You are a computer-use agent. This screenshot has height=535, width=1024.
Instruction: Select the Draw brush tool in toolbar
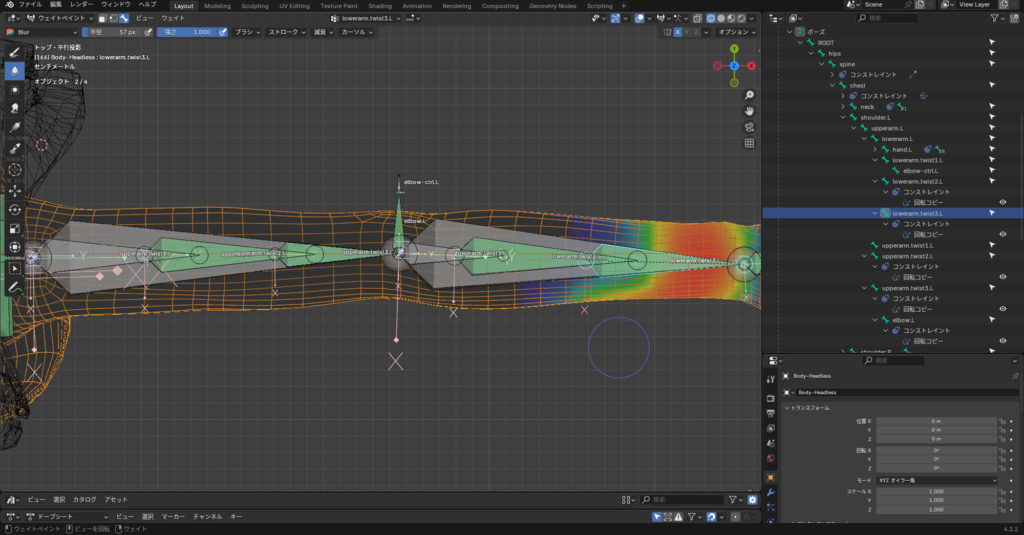pyautogui.click(x=15, y=52)
